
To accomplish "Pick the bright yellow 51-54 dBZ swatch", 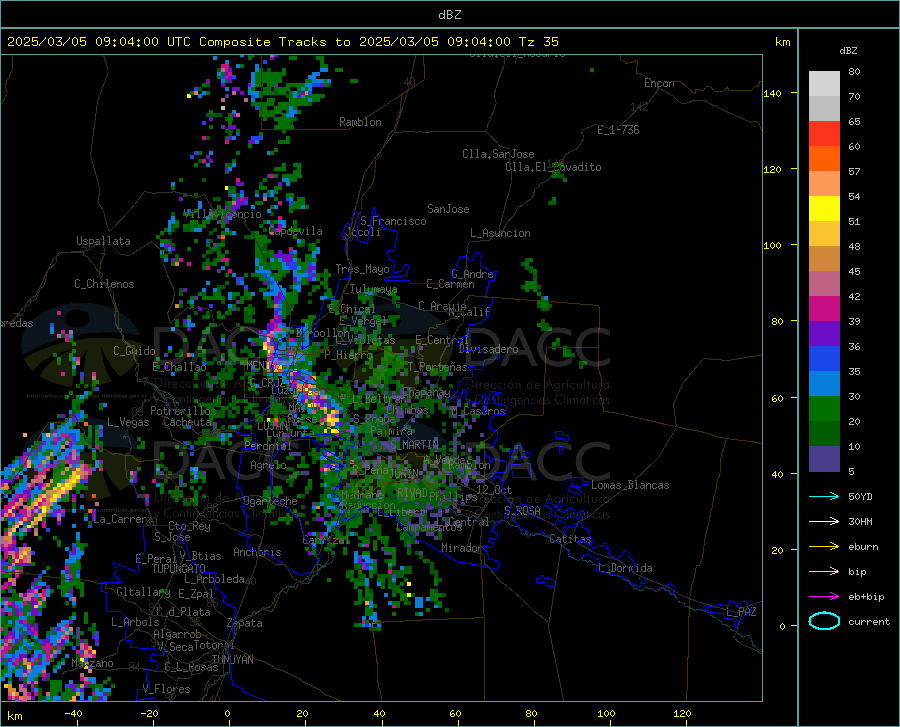I will (x=824, y=209).
